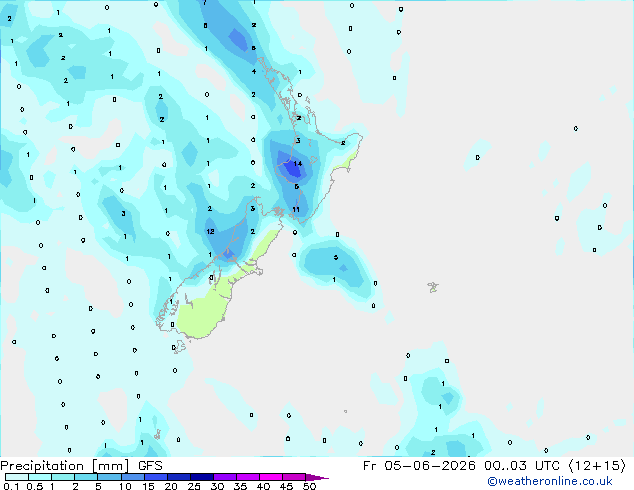This screenshot has height=490, width=634.
Task: Click the 0.5–1 mm legend swatch
Action: point(40,477)
